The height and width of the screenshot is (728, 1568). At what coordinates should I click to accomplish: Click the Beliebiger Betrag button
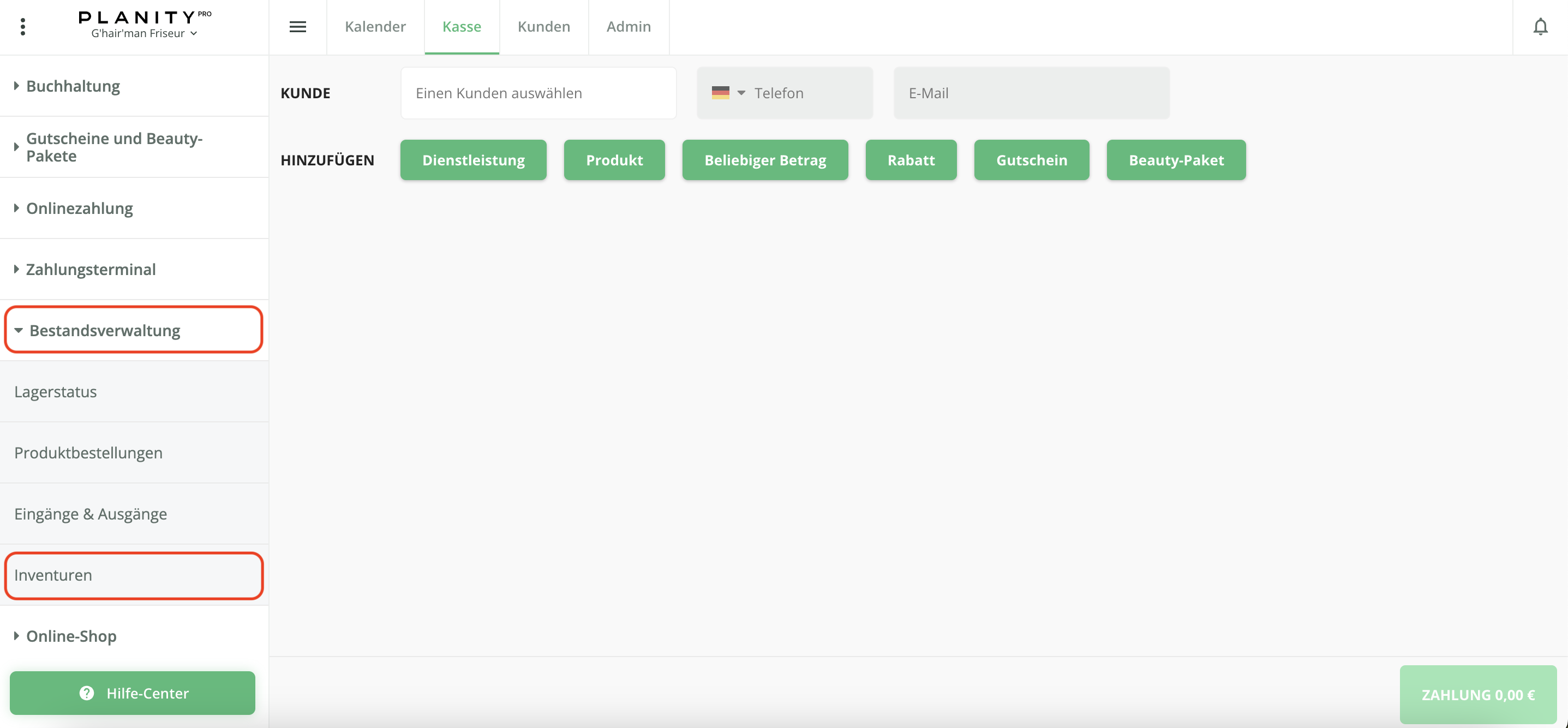point(764,160)
